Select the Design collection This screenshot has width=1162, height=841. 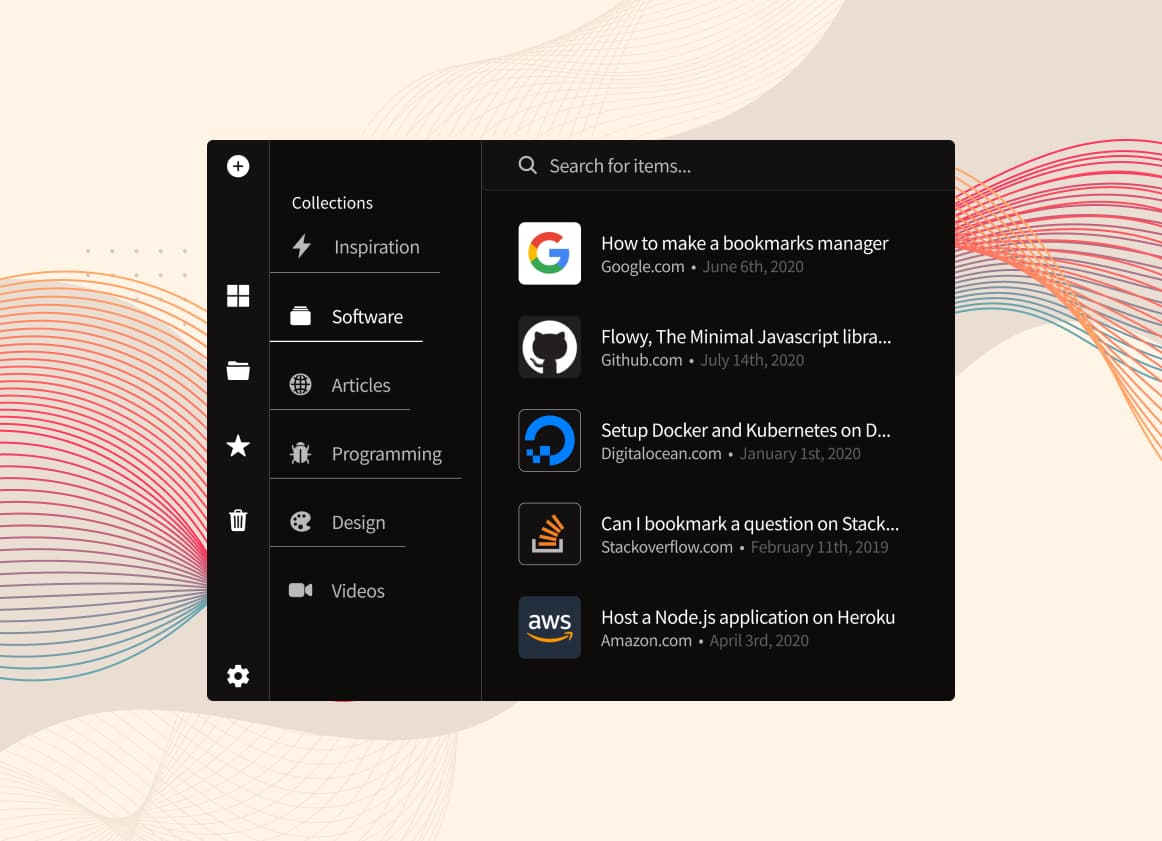(x=337, y=522)
